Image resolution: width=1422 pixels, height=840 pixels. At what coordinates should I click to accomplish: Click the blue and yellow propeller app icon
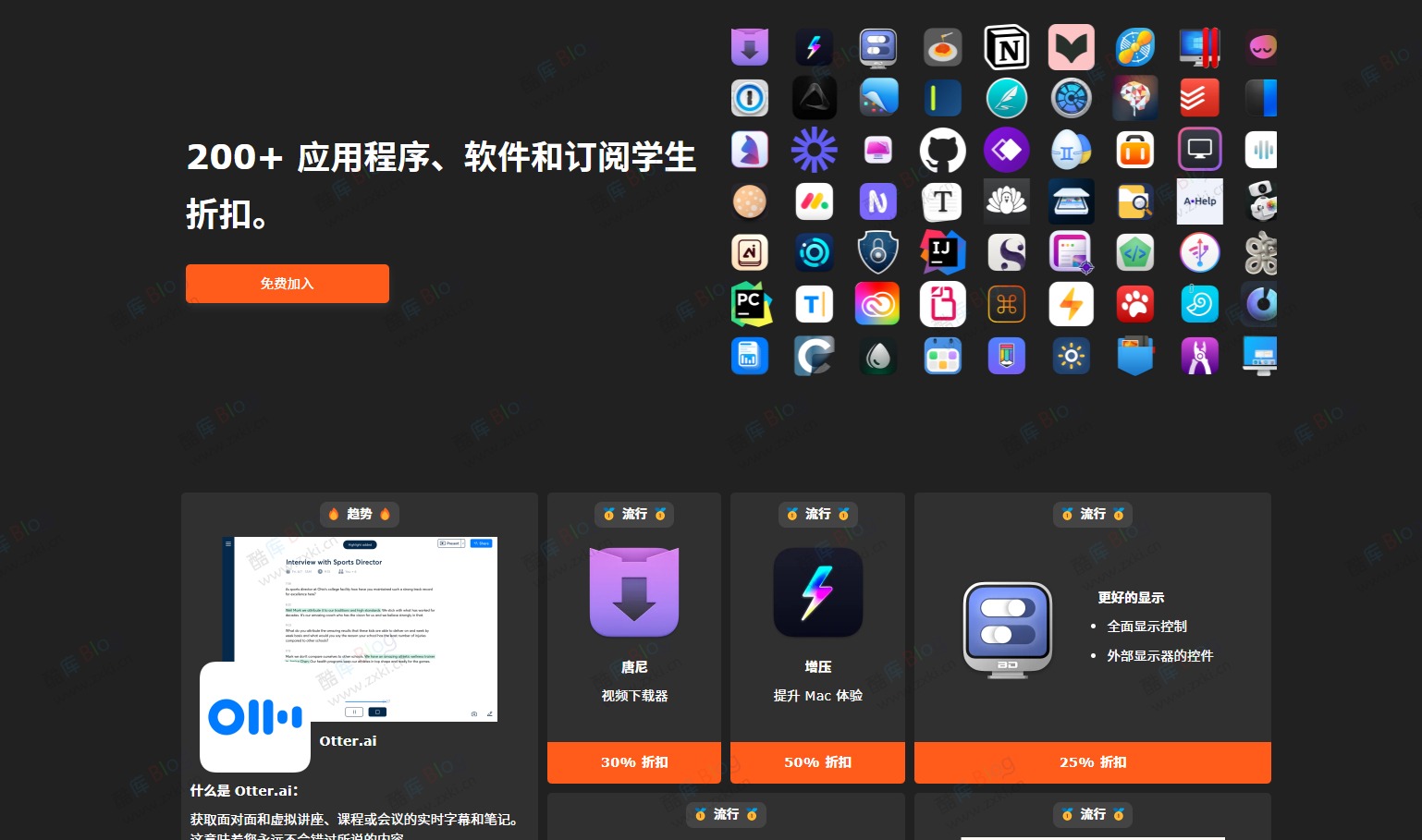pyautogui.click(x=1135, y=47)
